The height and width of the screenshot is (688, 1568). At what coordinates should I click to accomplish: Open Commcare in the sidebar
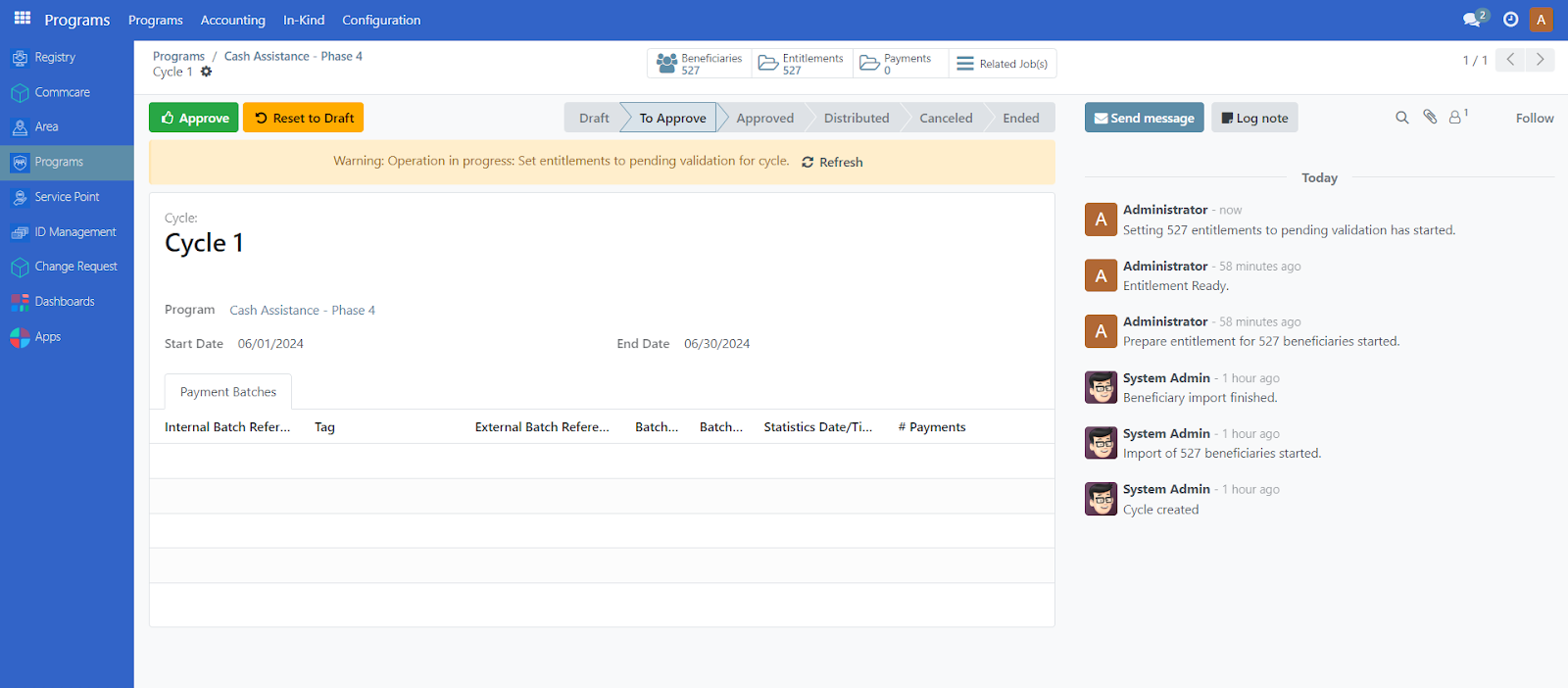[67, 92]
